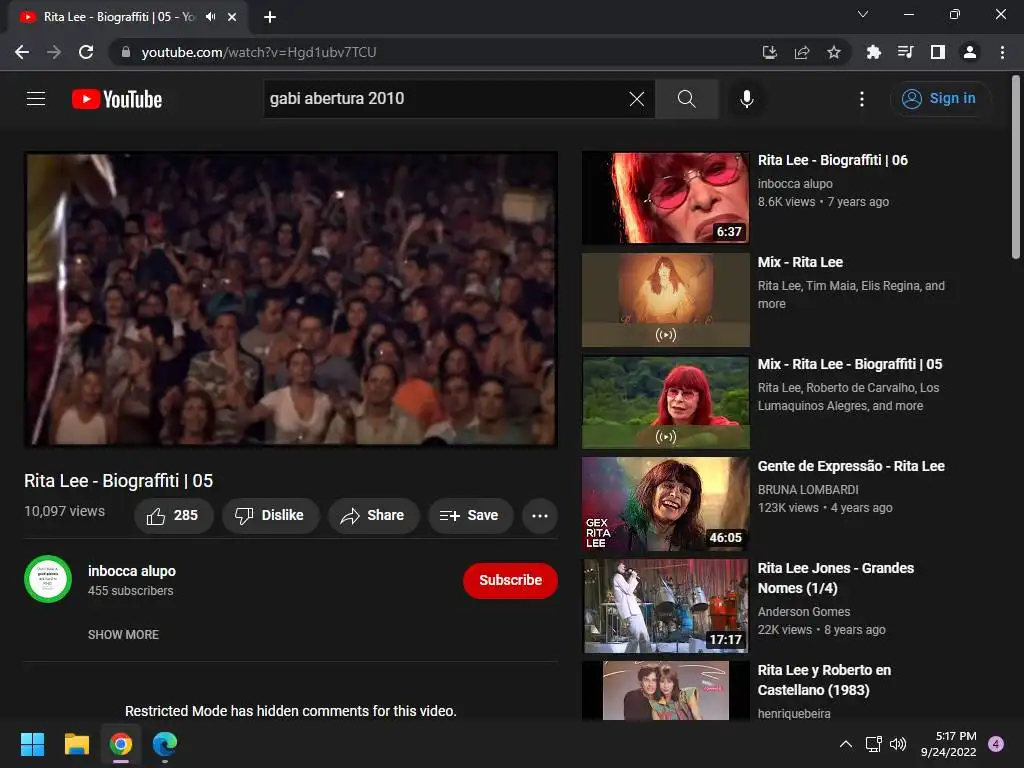Open File Explorer from taskbar

point(76,744)
